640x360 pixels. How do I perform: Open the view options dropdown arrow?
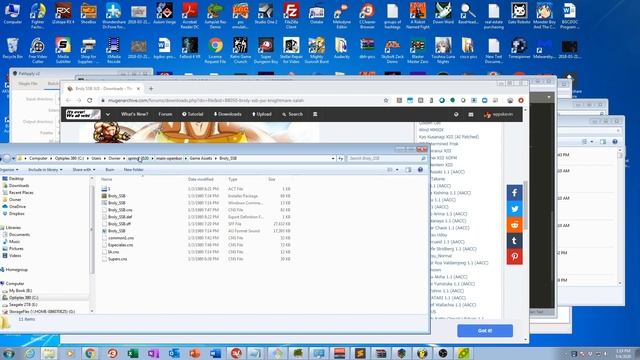397,170
